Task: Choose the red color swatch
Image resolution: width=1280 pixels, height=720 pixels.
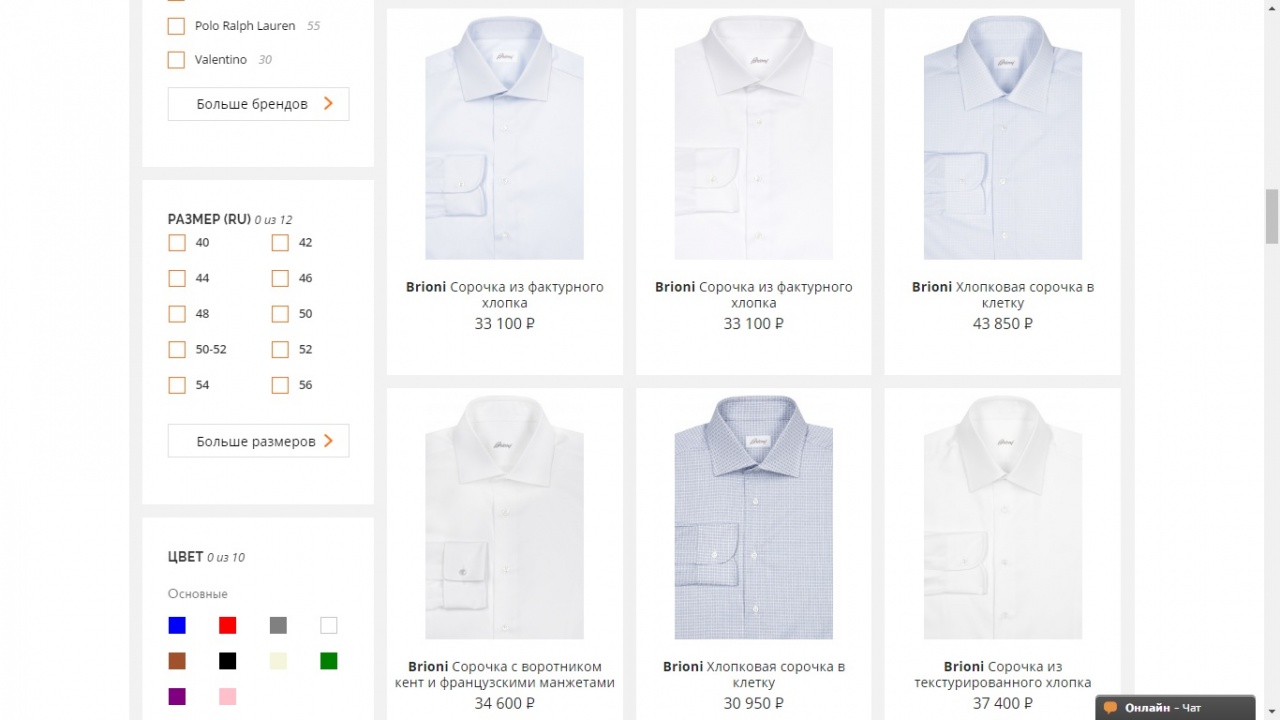Action: [x=228, y=626]
